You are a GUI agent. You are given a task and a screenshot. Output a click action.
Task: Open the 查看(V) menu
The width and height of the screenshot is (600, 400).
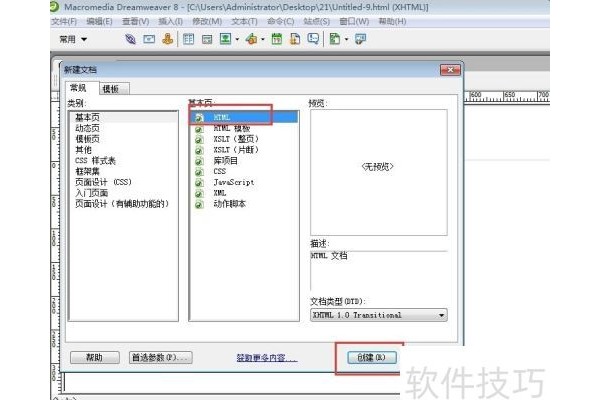coord(135,21)
